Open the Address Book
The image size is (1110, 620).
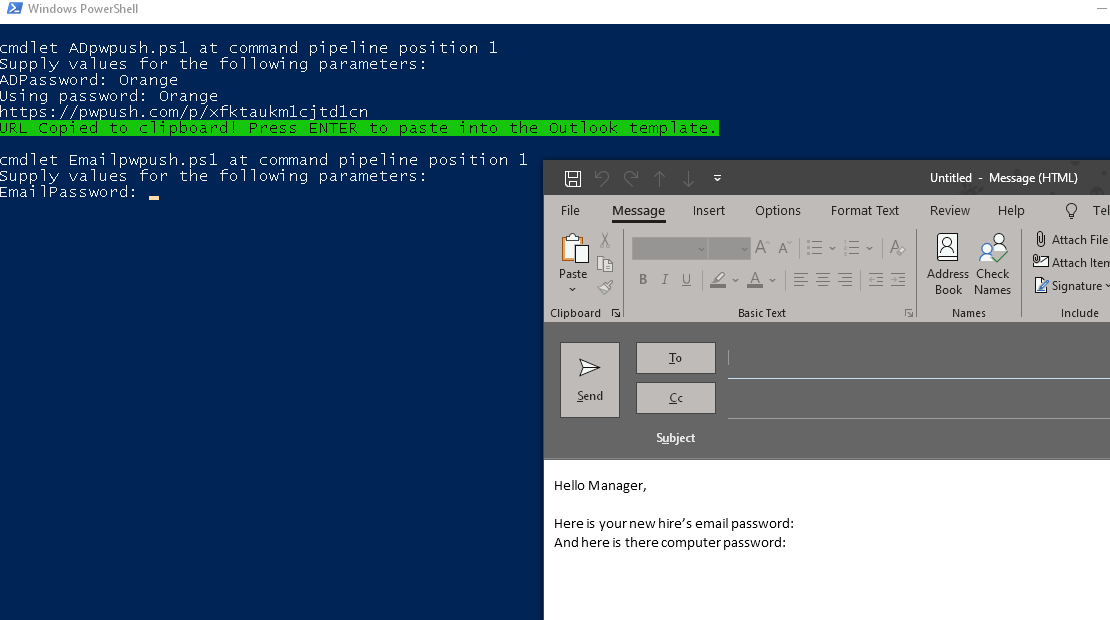coord(947,265)
